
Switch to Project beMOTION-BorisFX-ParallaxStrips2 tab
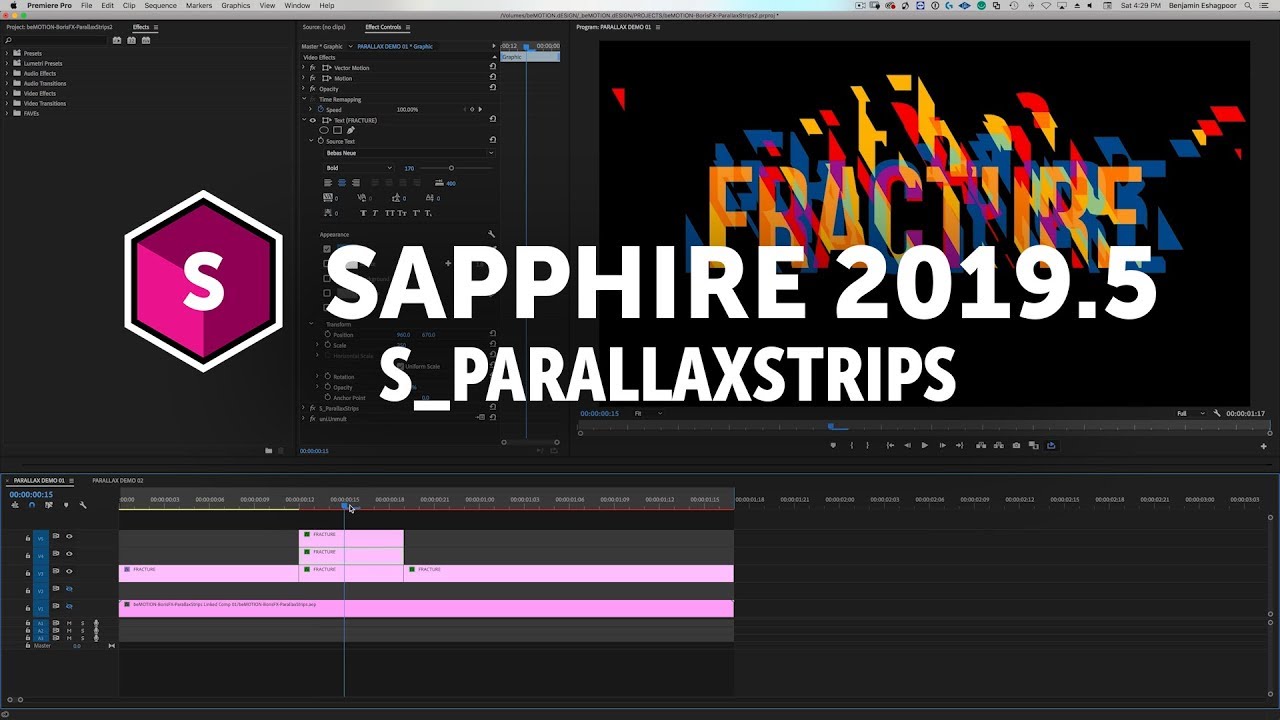tap(59, 27)
